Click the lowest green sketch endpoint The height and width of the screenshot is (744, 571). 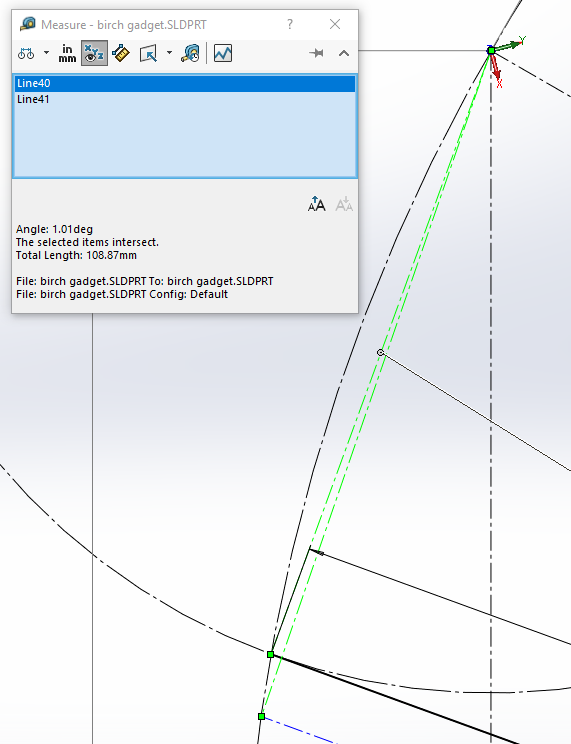tap(262, 716)
